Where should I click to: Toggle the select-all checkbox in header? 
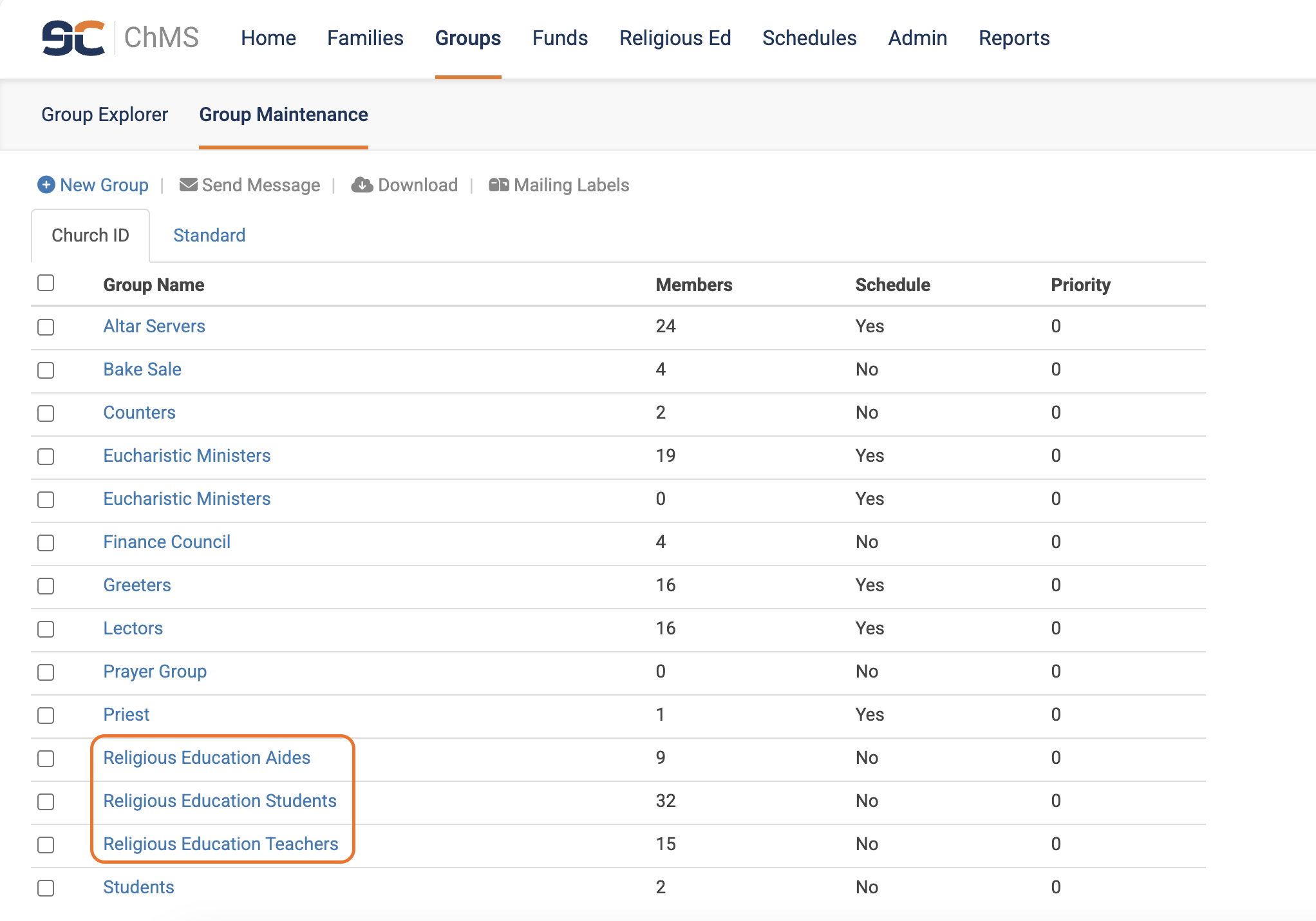(46, 283)
